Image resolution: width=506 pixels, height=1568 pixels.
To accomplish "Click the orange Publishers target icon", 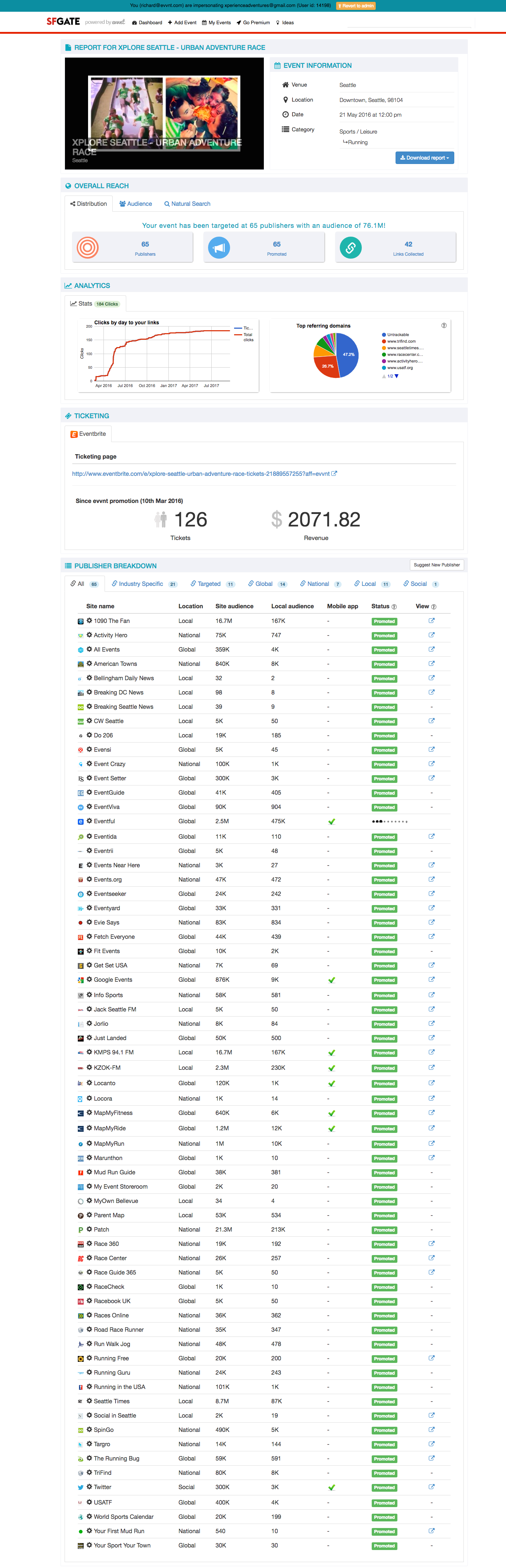I will (x=88, y=247).
